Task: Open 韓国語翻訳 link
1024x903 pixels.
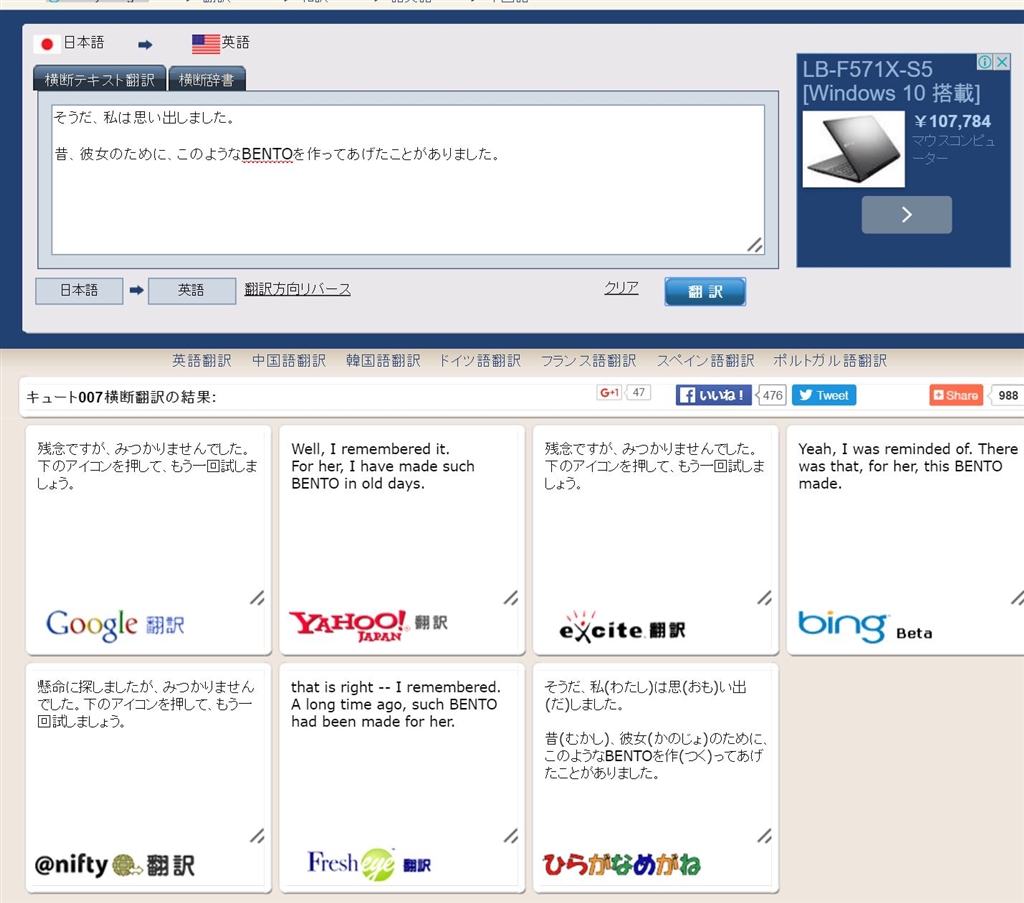Action: point(383,360)
